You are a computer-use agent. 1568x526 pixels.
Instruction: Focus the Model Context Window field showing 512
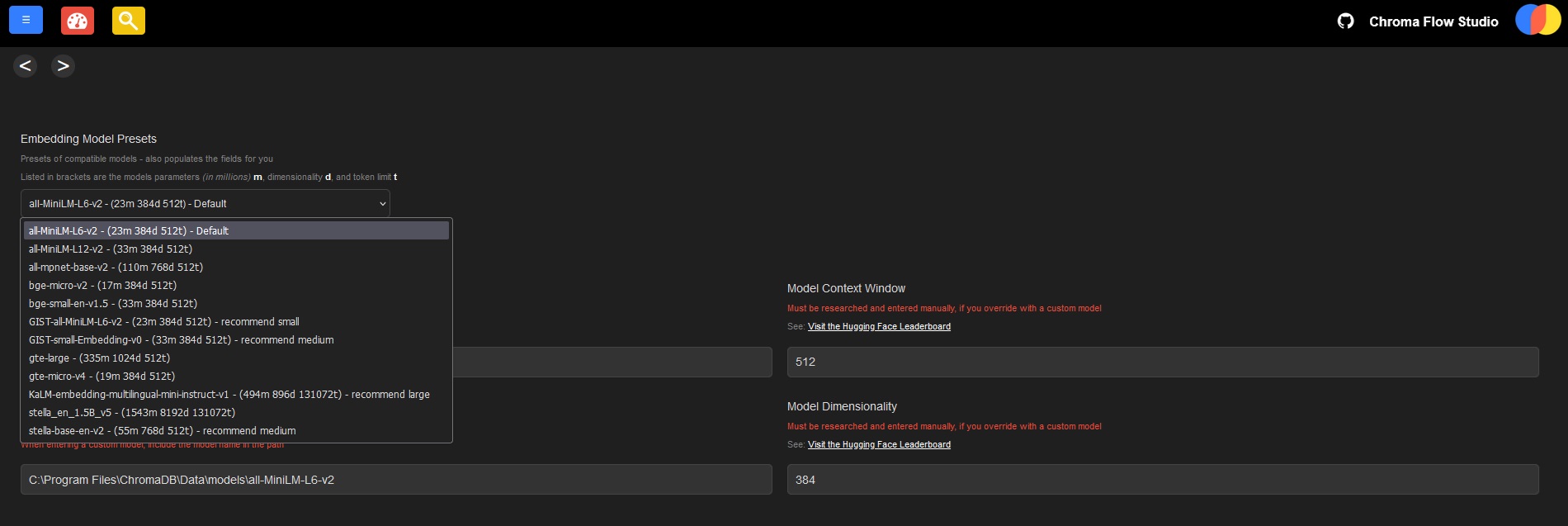1163,362
